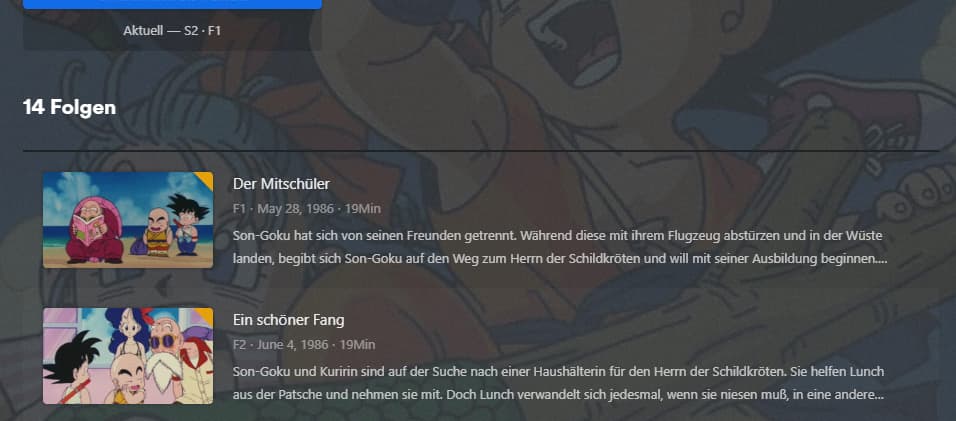The width and height of the screenshot is (956, 421).
Task: Expand the truncated Ein schöner Fang description ellipsis
Action: click(x=879, y=395)
